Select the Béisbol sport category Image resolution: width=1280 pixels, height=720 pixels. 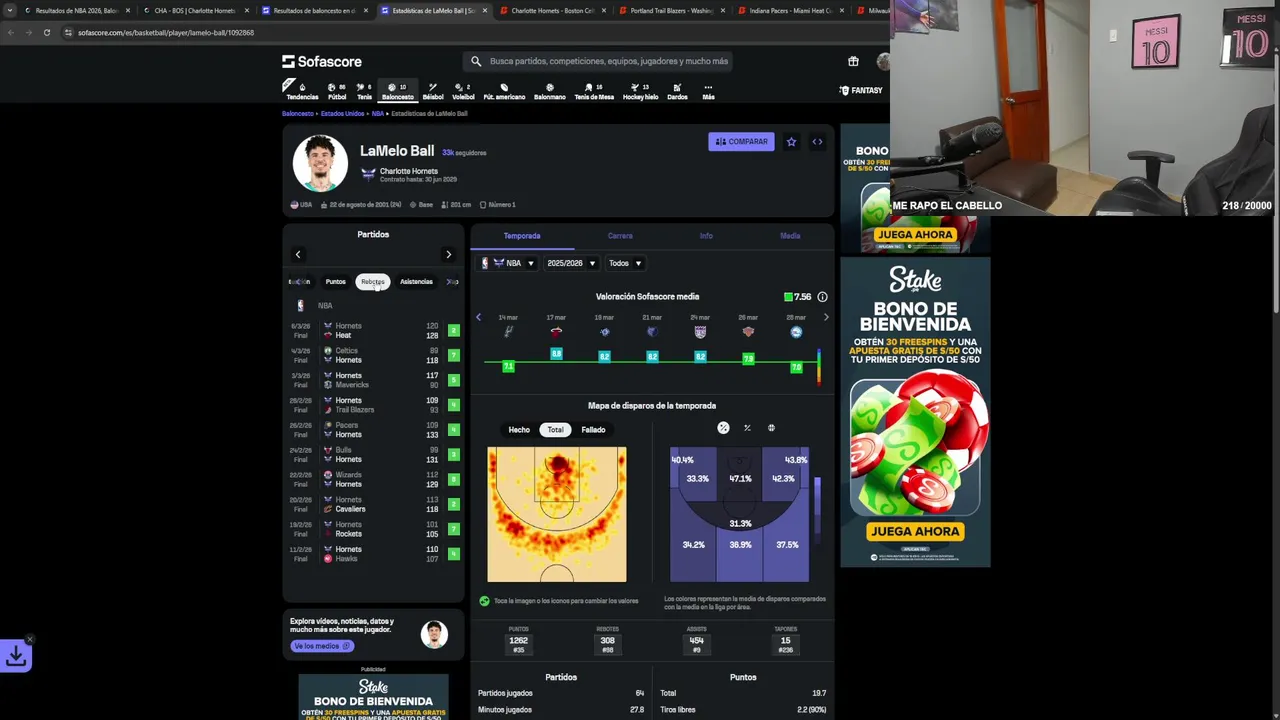433,91
